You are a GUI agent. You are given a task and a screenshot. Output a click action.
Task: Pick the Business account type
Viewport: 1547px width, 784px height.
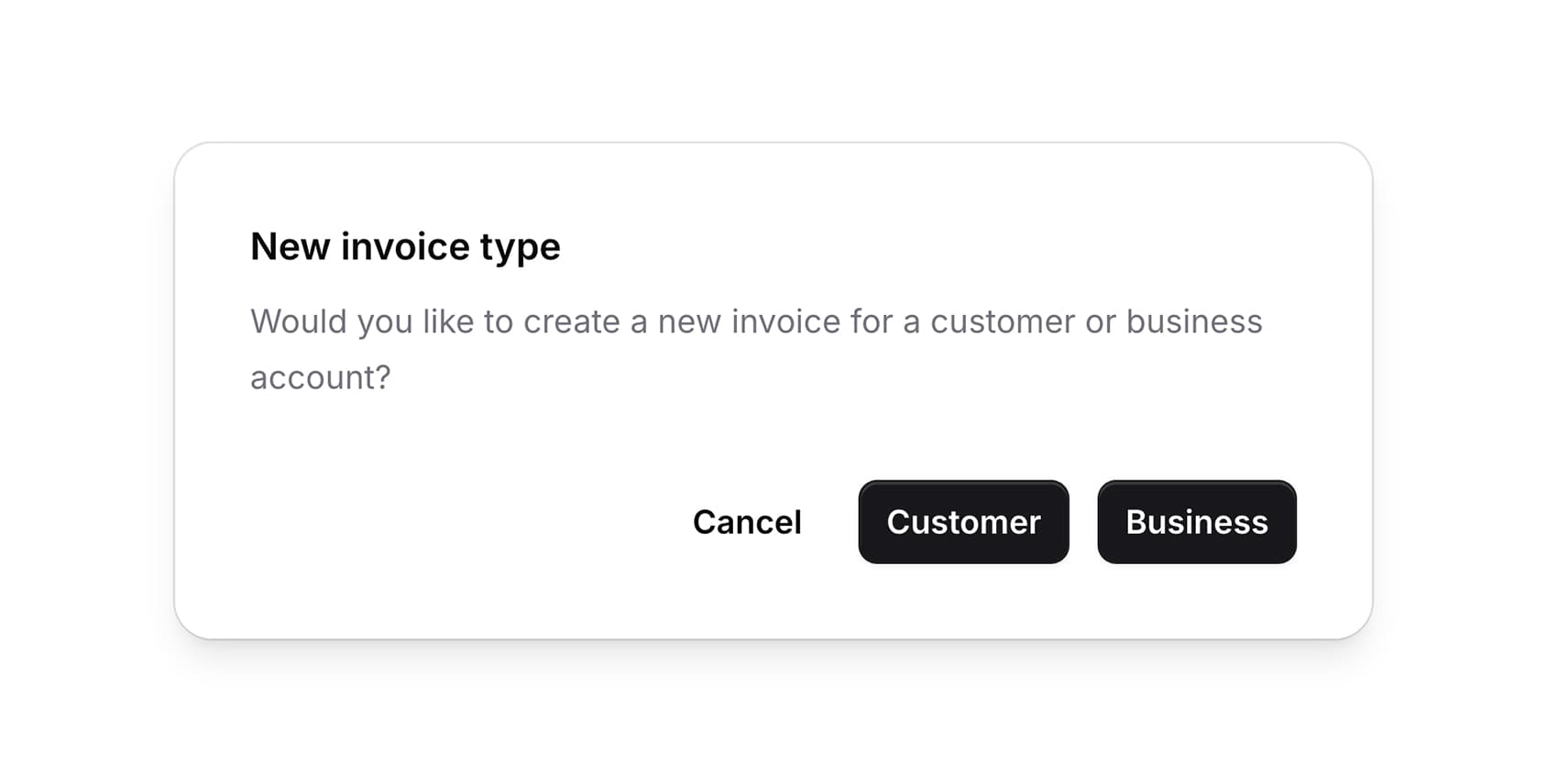(x=1196, y=522)
